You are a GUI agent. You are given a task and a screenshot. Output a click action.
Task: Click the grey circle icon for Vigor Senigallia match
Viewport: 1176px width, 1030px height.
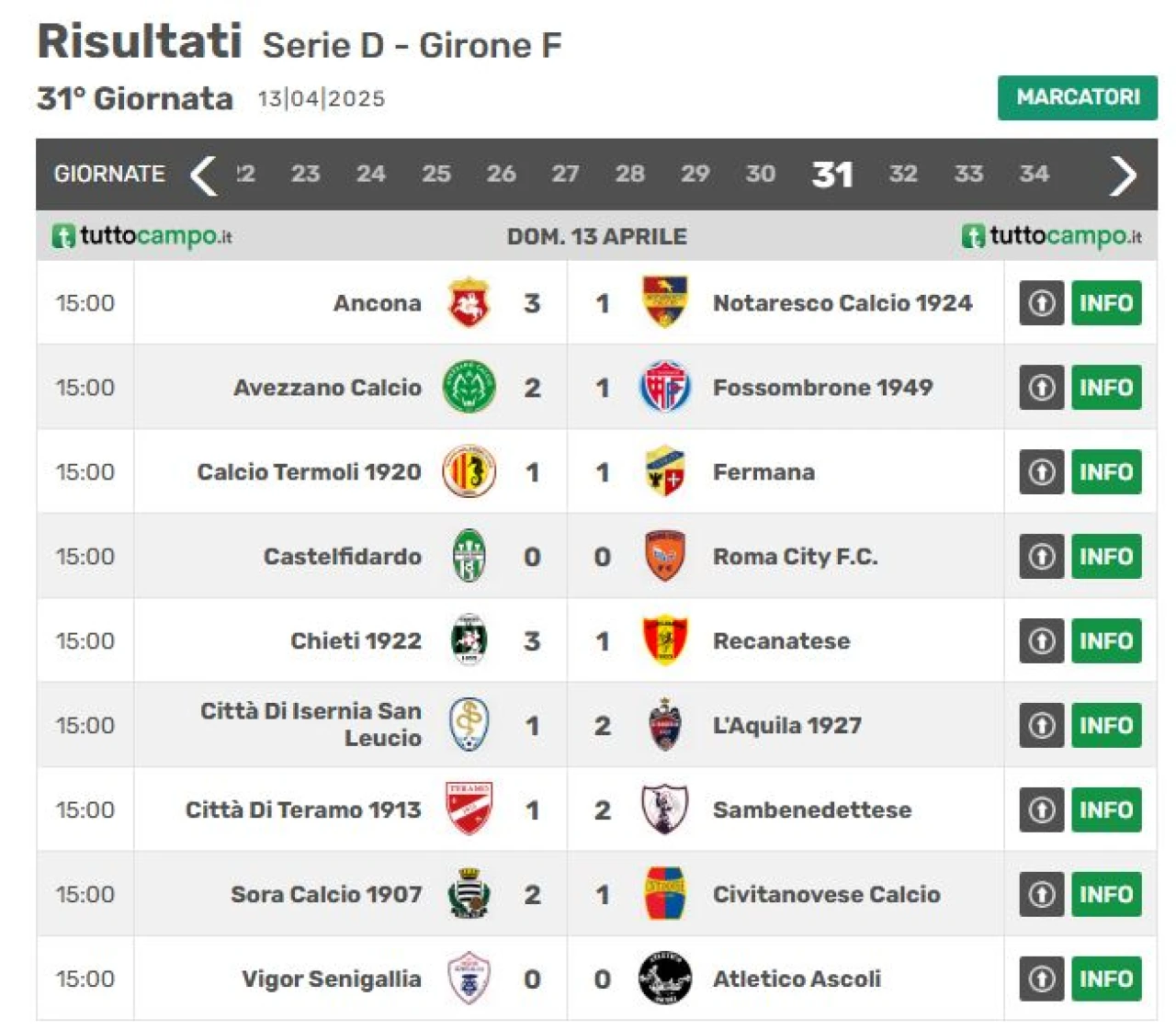pos(1041,979)
